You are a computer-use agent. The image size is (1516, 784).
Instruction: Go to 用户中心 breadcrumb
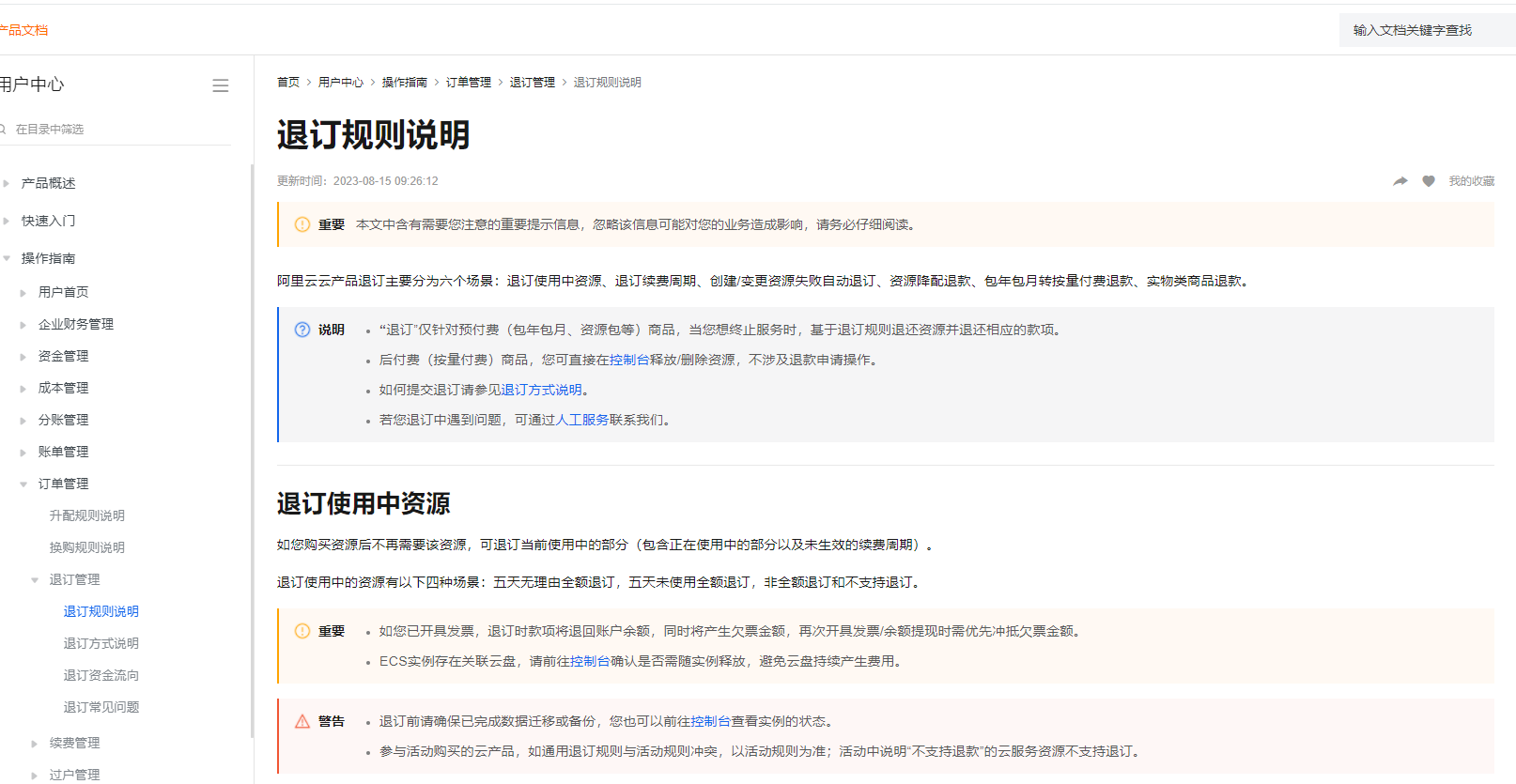click(x=341, y=83)
